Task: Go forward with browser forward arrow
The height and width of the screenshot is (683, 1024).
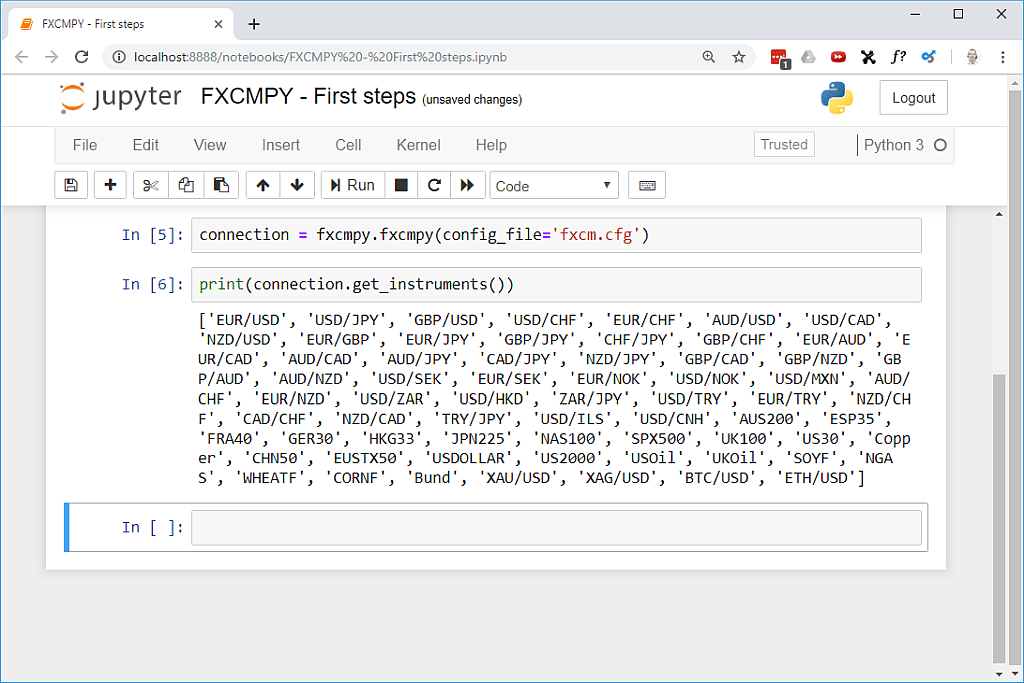Action: pyautogui.click(x=52, y=57)
